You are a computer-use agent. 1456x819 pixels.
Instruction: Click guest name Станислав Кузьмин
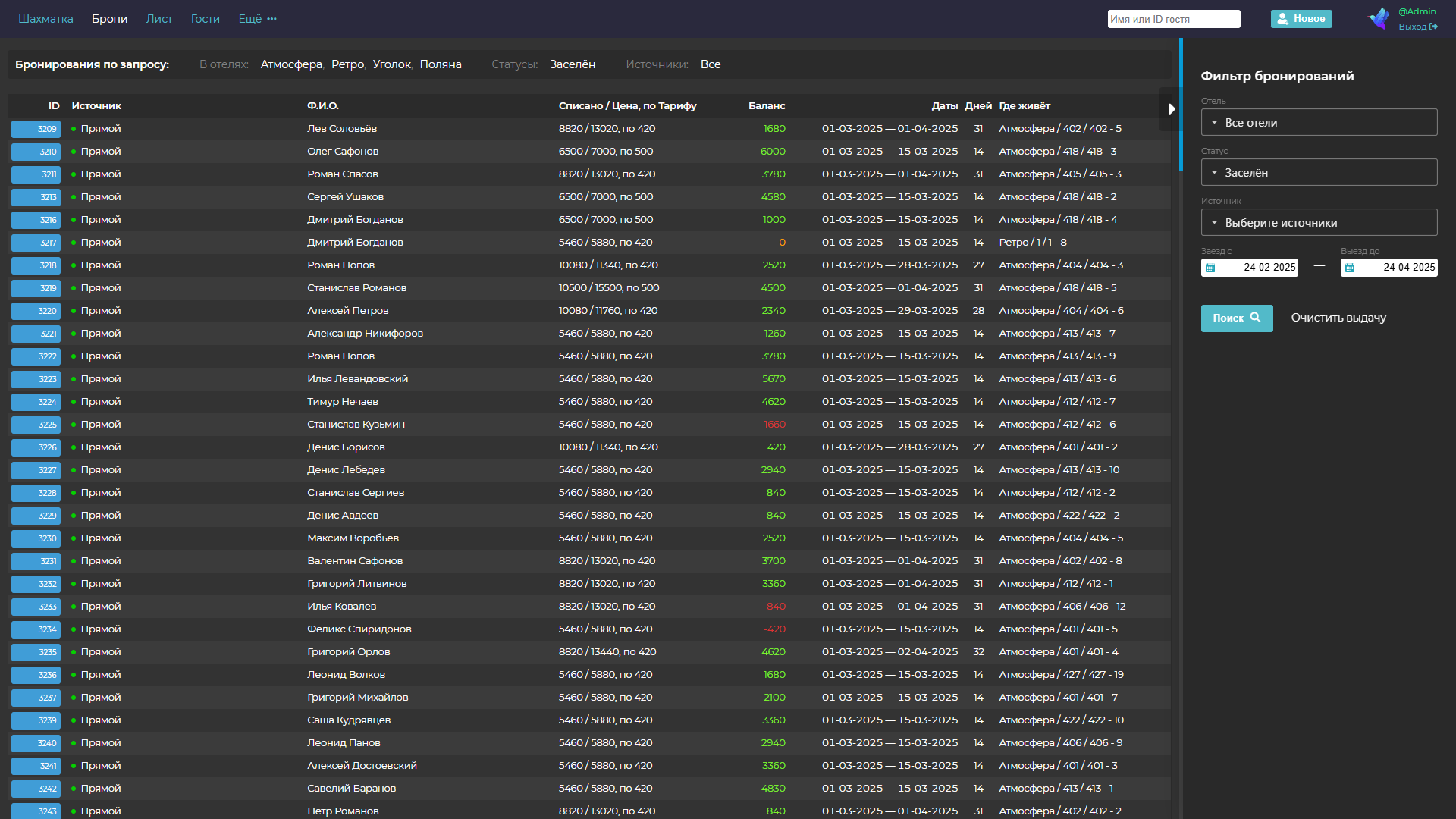(356, 425)
